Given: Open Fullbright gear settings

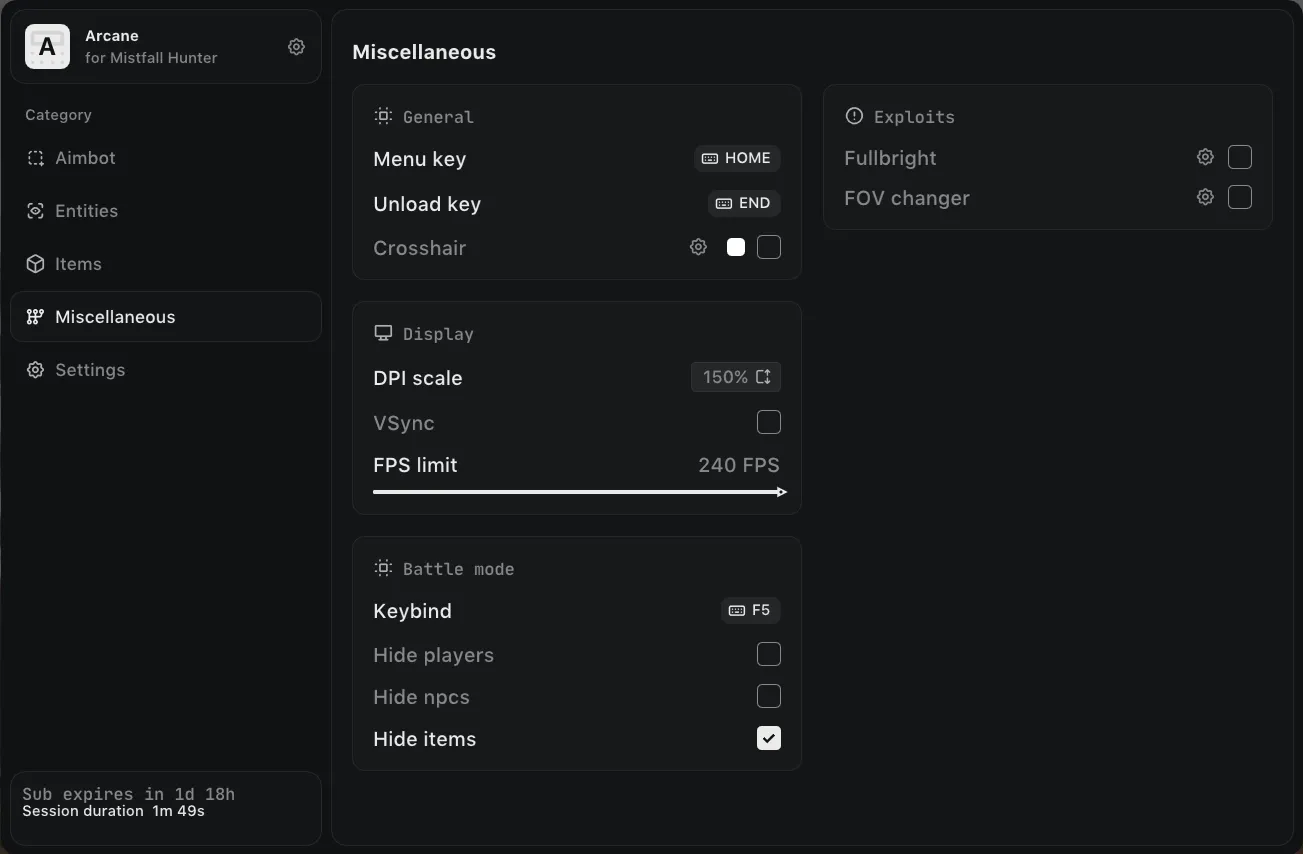Looking at the screenshot, I should (1205, 157).
